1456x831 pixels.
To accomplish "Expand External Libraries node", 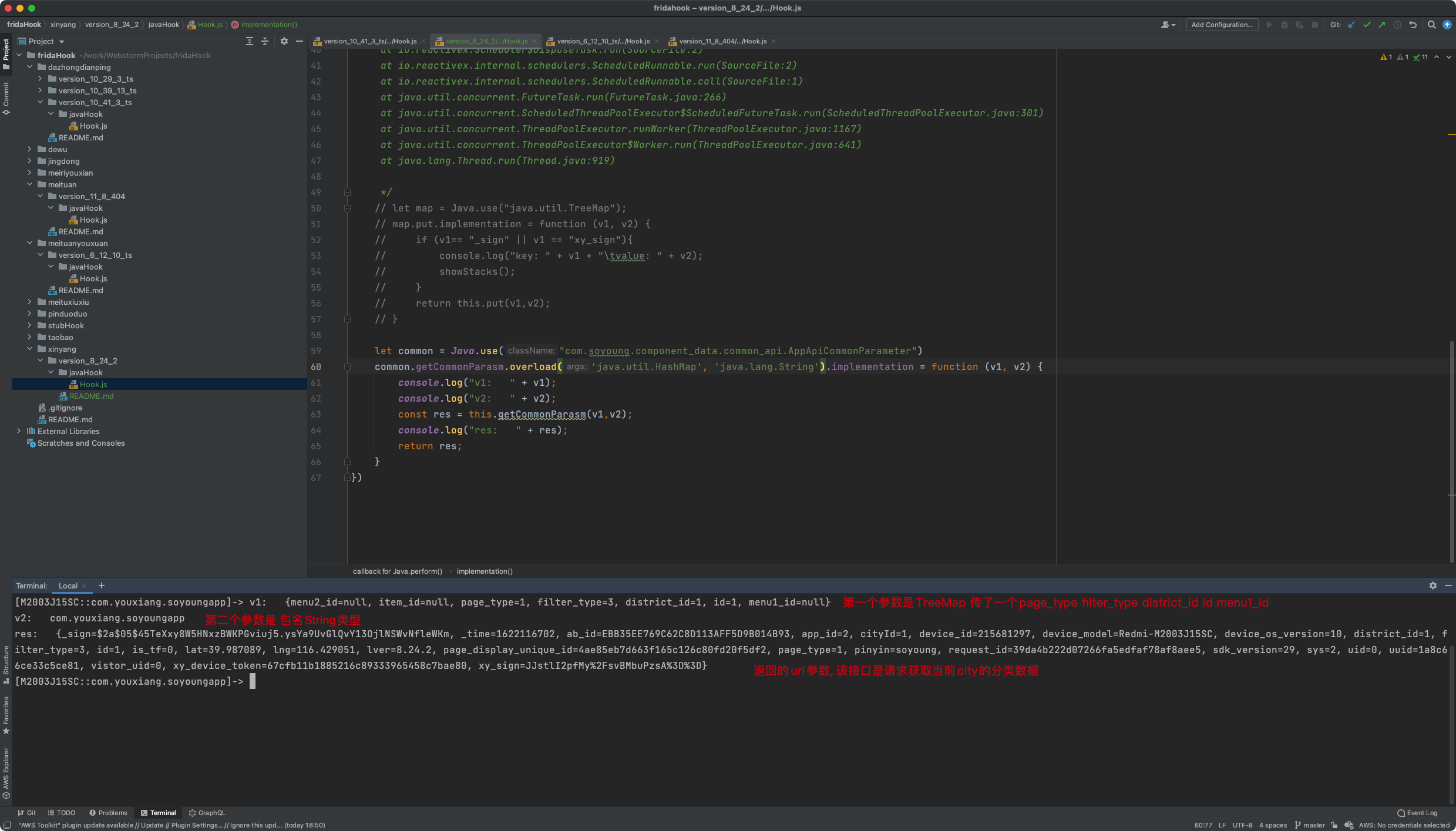I will [x=19, y=431].
